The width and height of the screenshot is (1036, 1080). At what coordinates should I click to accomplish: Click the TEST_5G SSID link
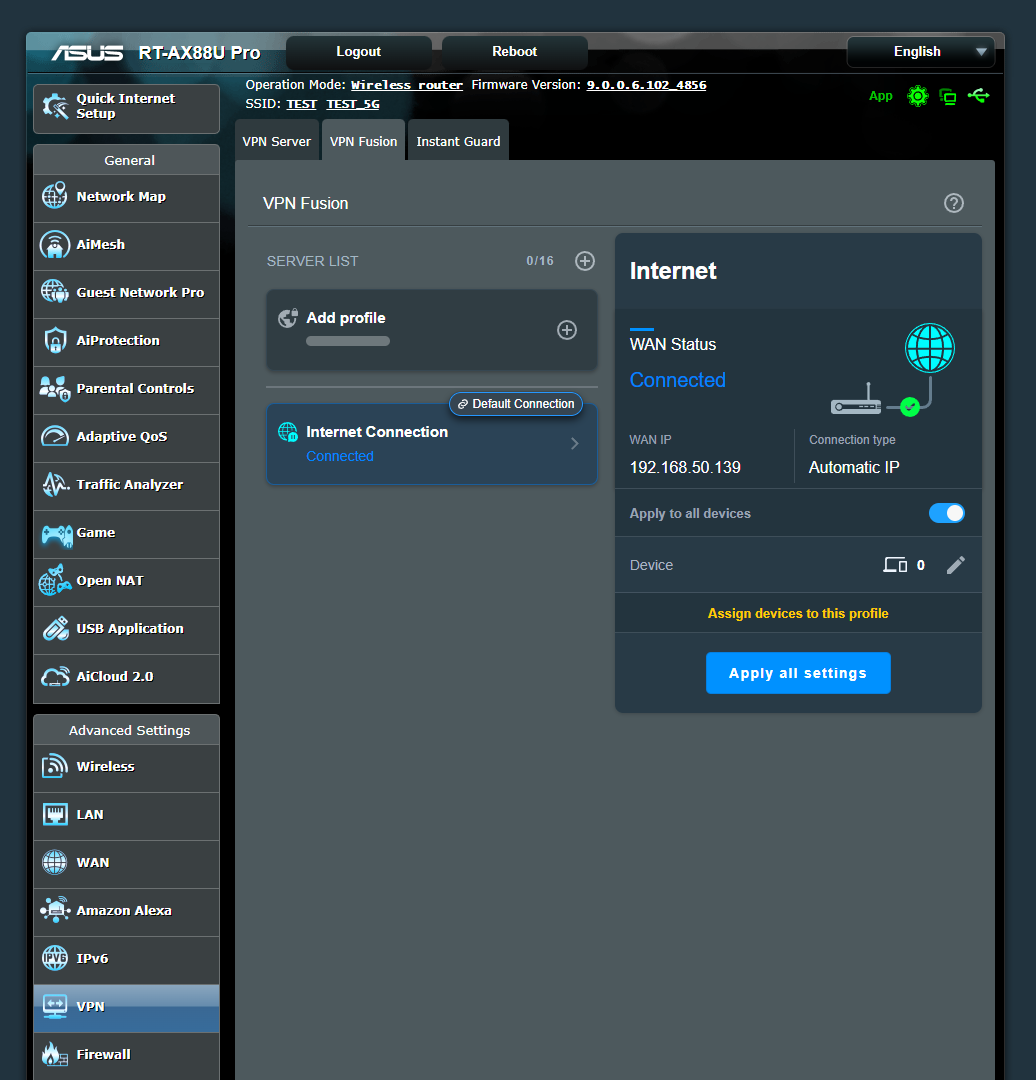(353, 104)
